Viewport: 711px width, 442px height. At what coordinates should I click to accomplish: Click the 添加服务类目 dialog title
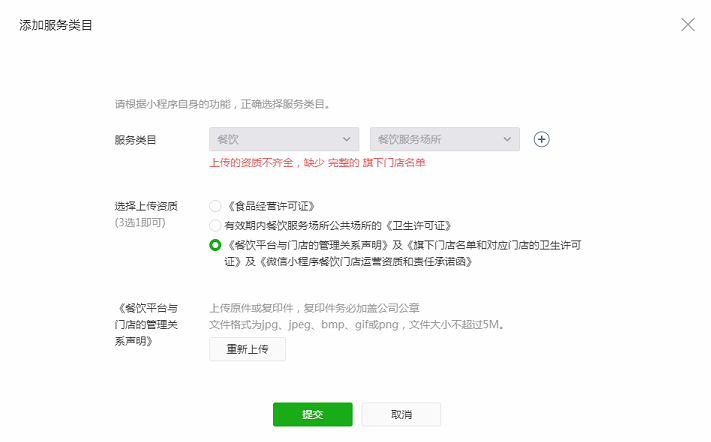click(x=56, y=25)
